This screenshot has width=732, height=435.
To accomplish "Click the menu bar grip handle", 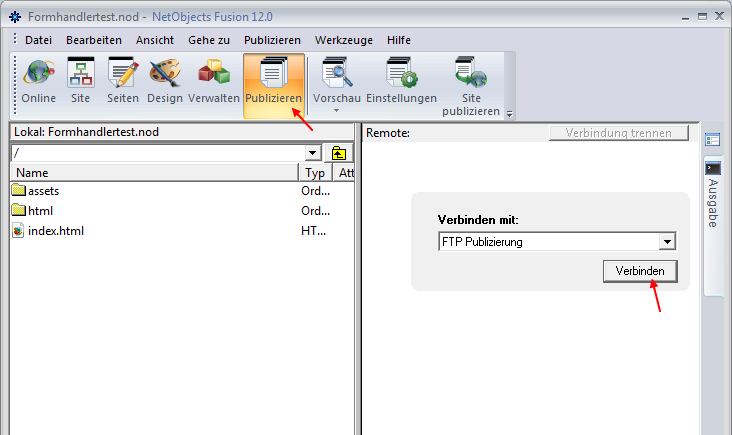I will 15,39.
